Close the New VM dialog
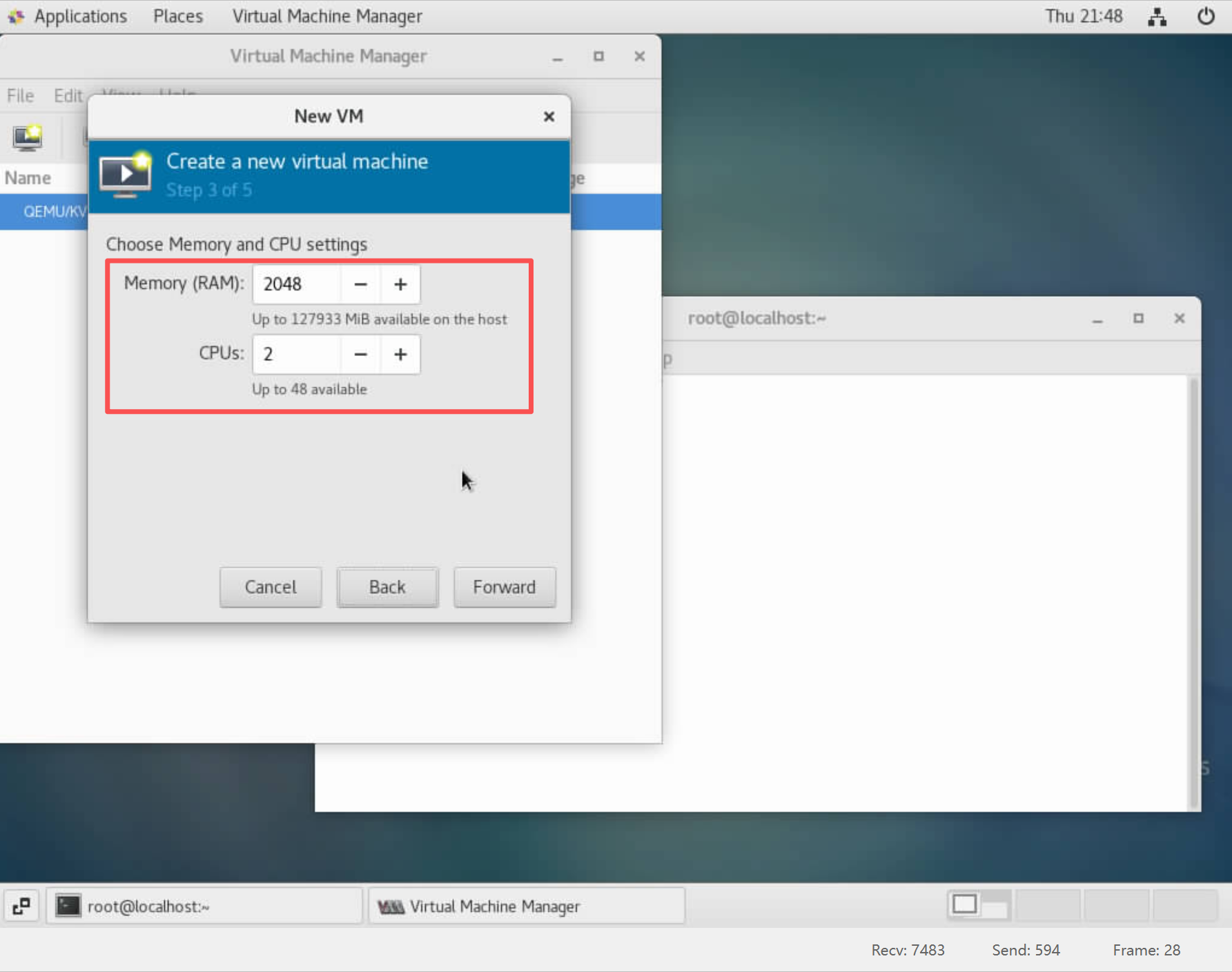Screen dimensions: 1232x972 [549, 117]
